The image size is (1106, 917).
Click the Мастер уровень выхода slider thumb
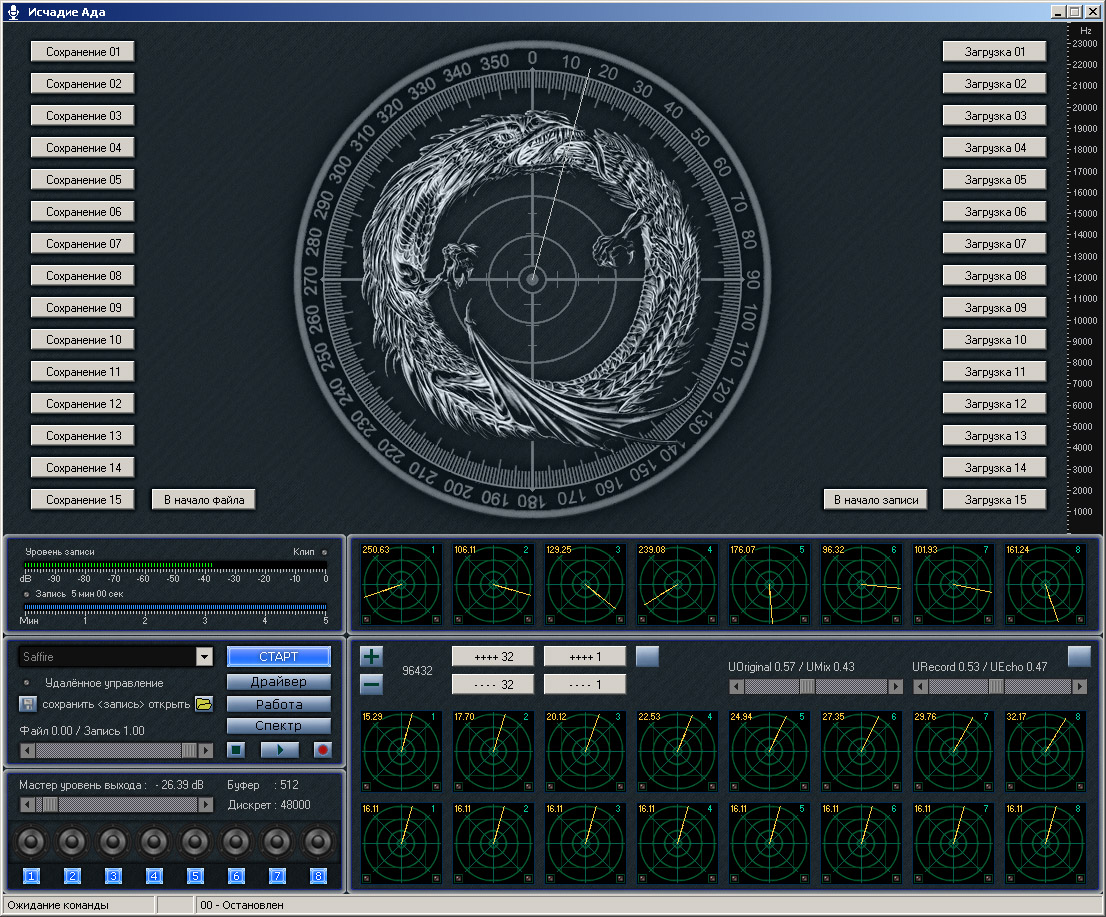(51, 804)
